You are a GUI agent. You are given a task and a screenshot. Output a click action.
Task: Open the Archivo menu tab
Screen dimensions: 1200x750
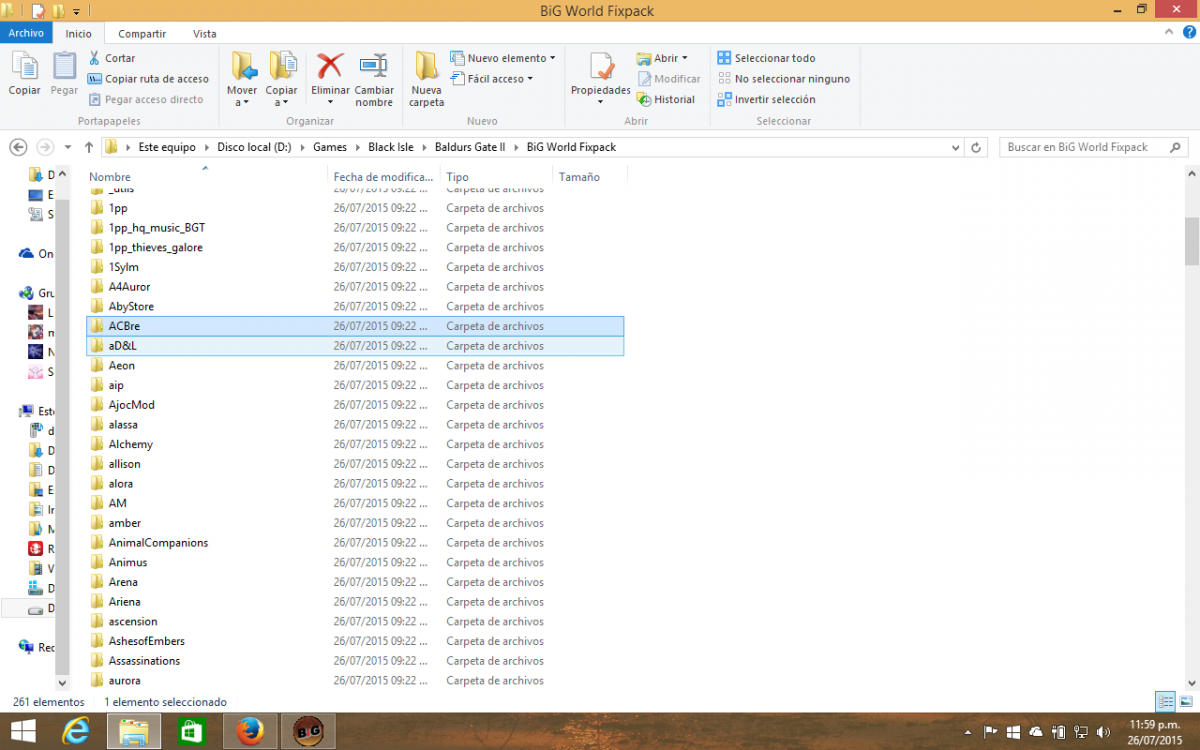[26, 33]
